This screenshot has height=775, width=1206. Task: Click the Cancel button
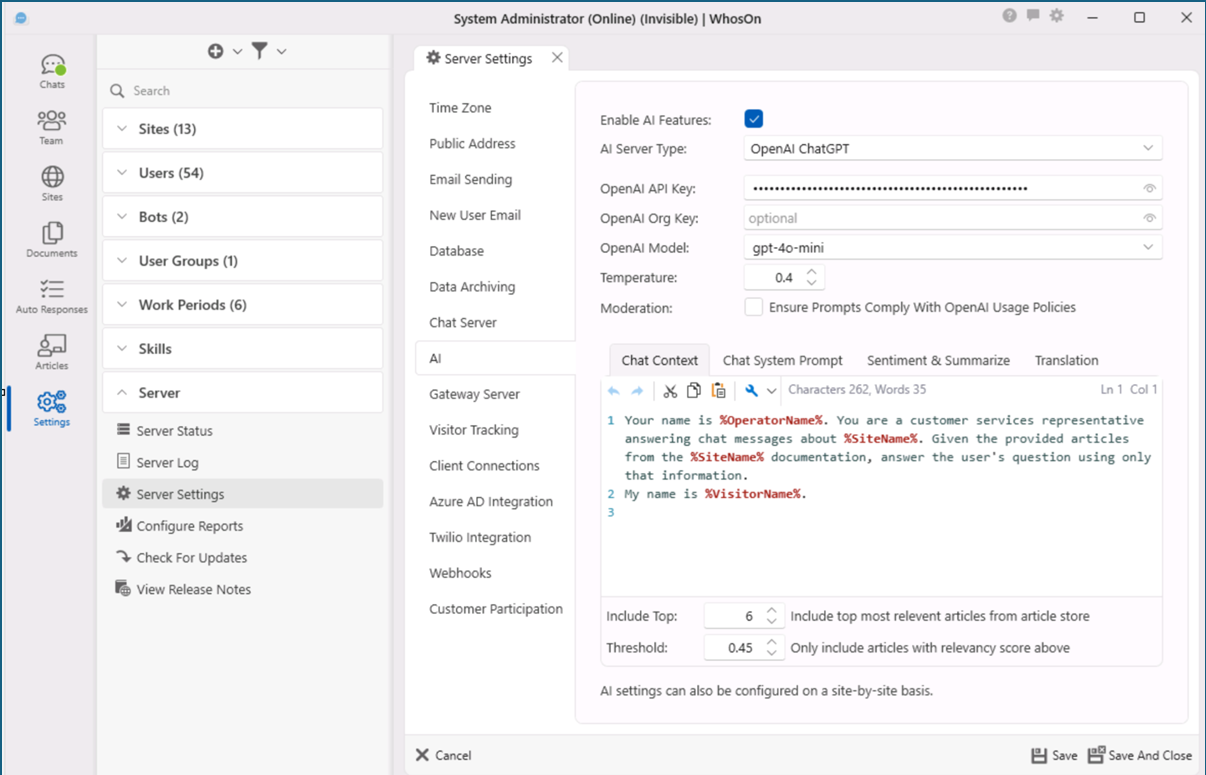point(443,755)
